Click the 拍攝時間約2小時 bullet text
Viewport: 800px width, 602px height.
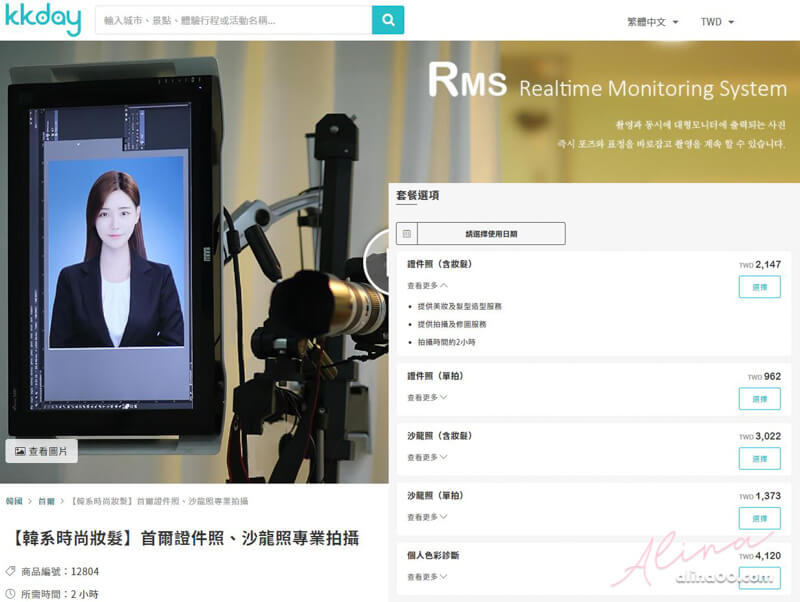(446, 342)
